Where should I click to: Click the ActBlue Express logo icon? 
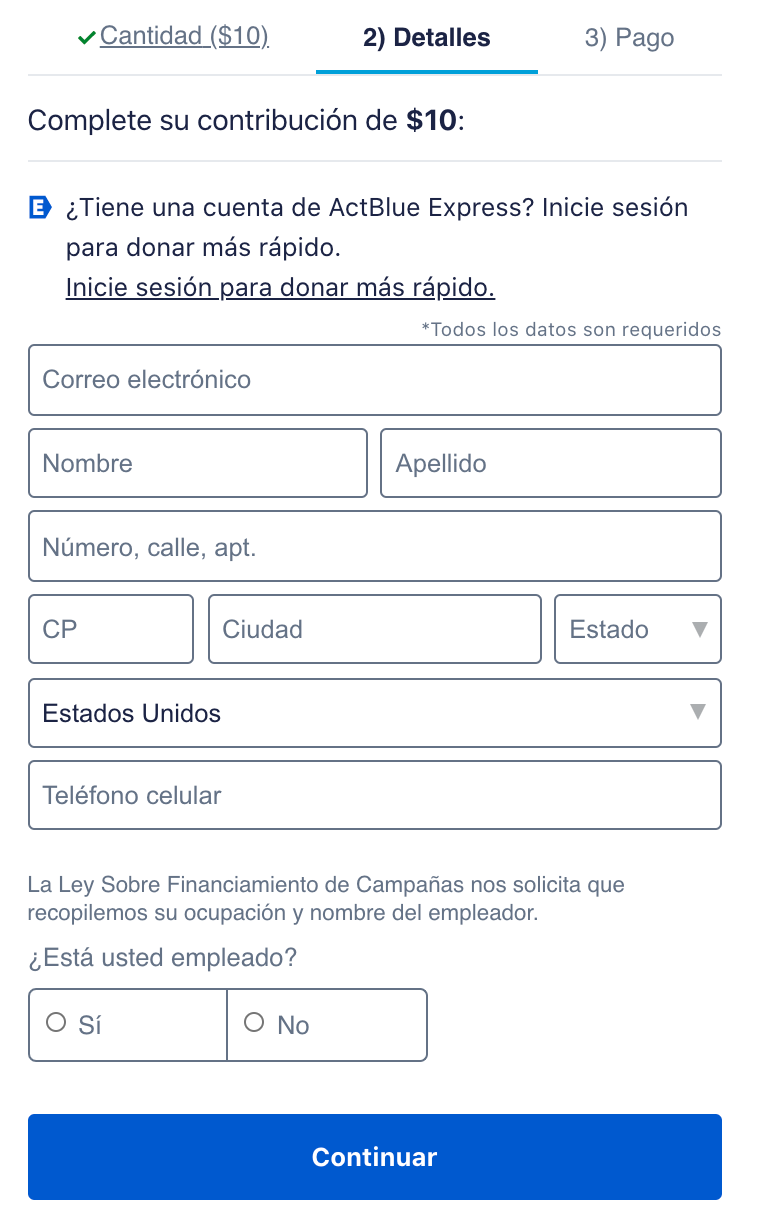tap(40, 209)
